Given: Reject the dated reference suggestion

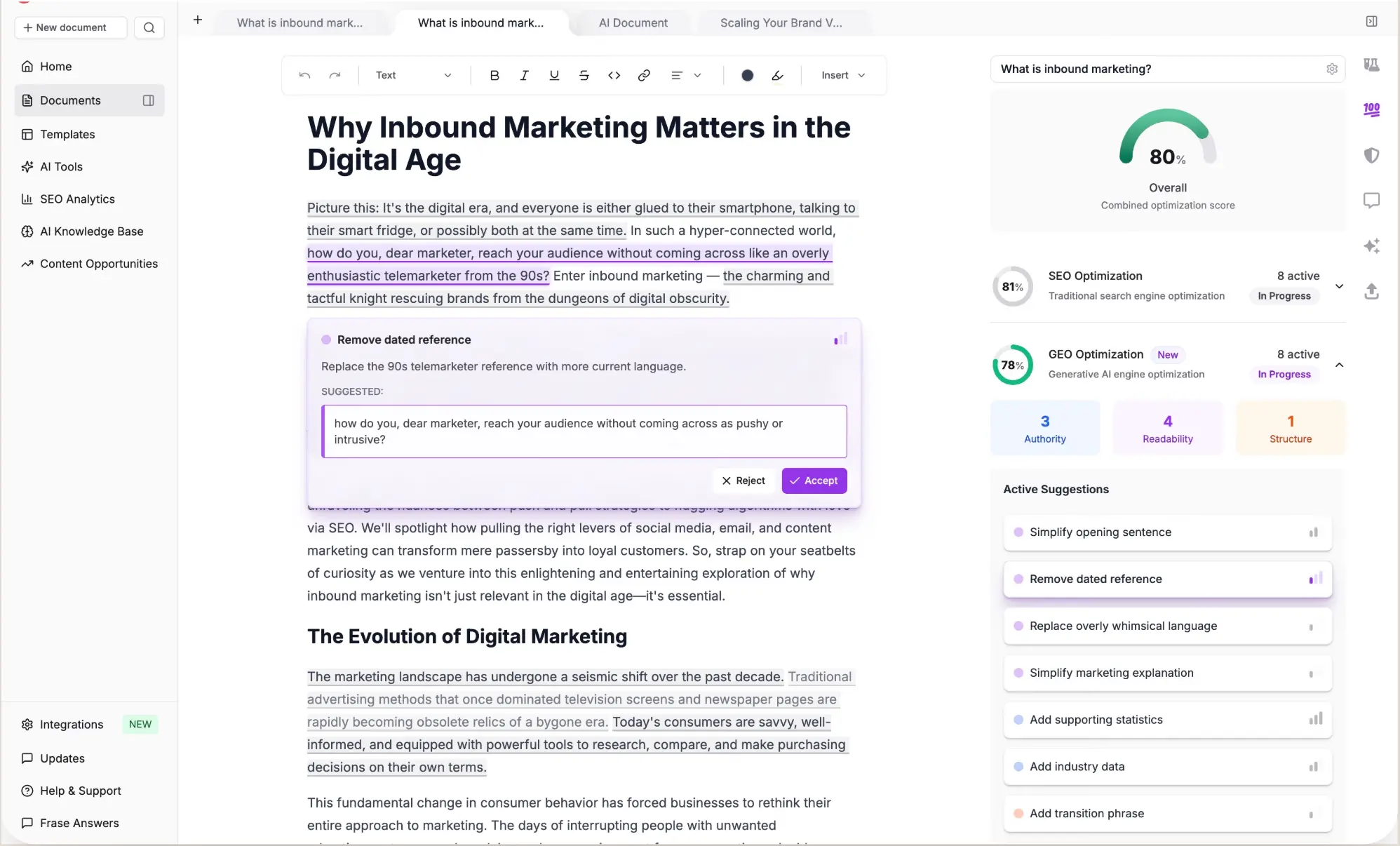Looking at the screenshot, I should coord(743,481).
